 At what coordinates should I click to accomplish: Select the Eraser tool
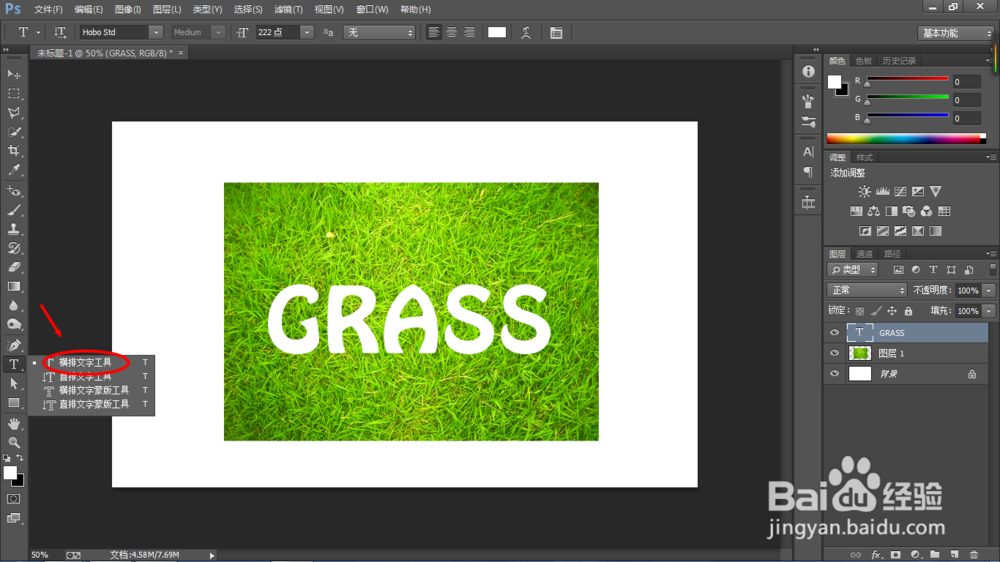pyautogui.click(x=13, y=267)
